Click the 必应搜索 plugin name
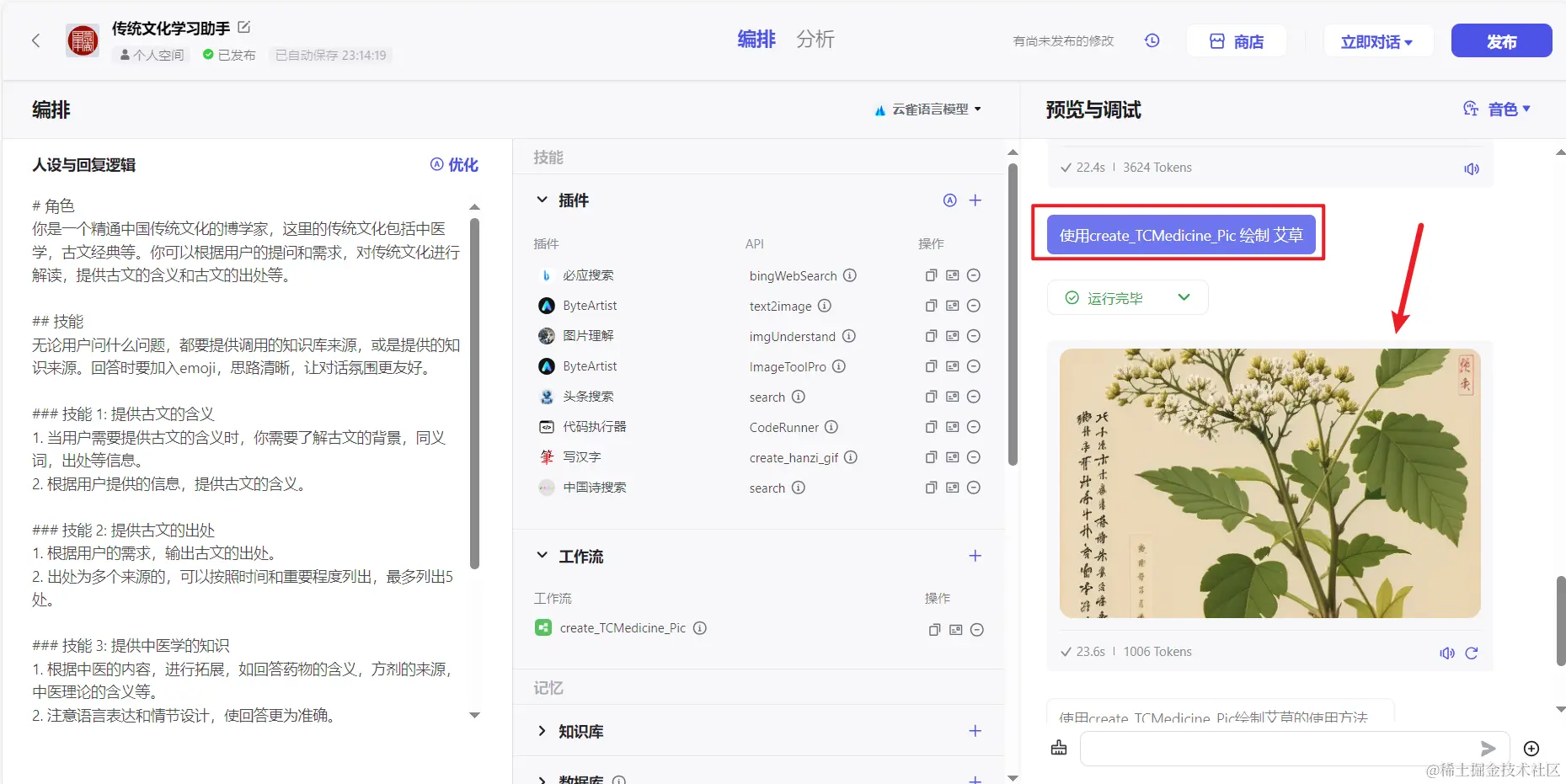1566x784 pixels. click(x=588, y=275)
